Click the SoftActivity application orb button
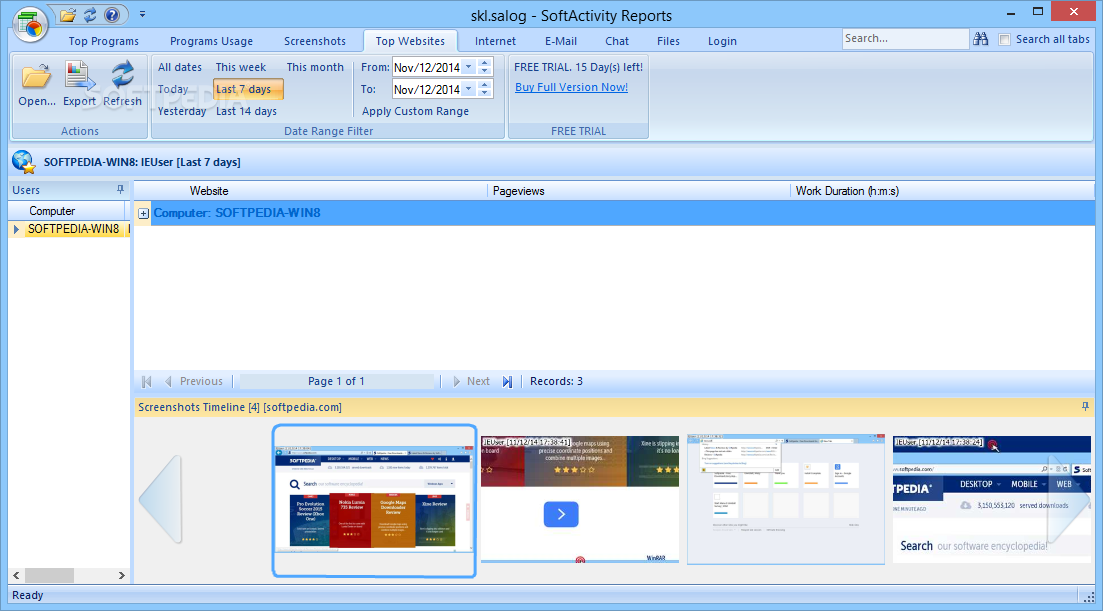Viewport: 1103px width, 611px height. [x=30, y=25]
